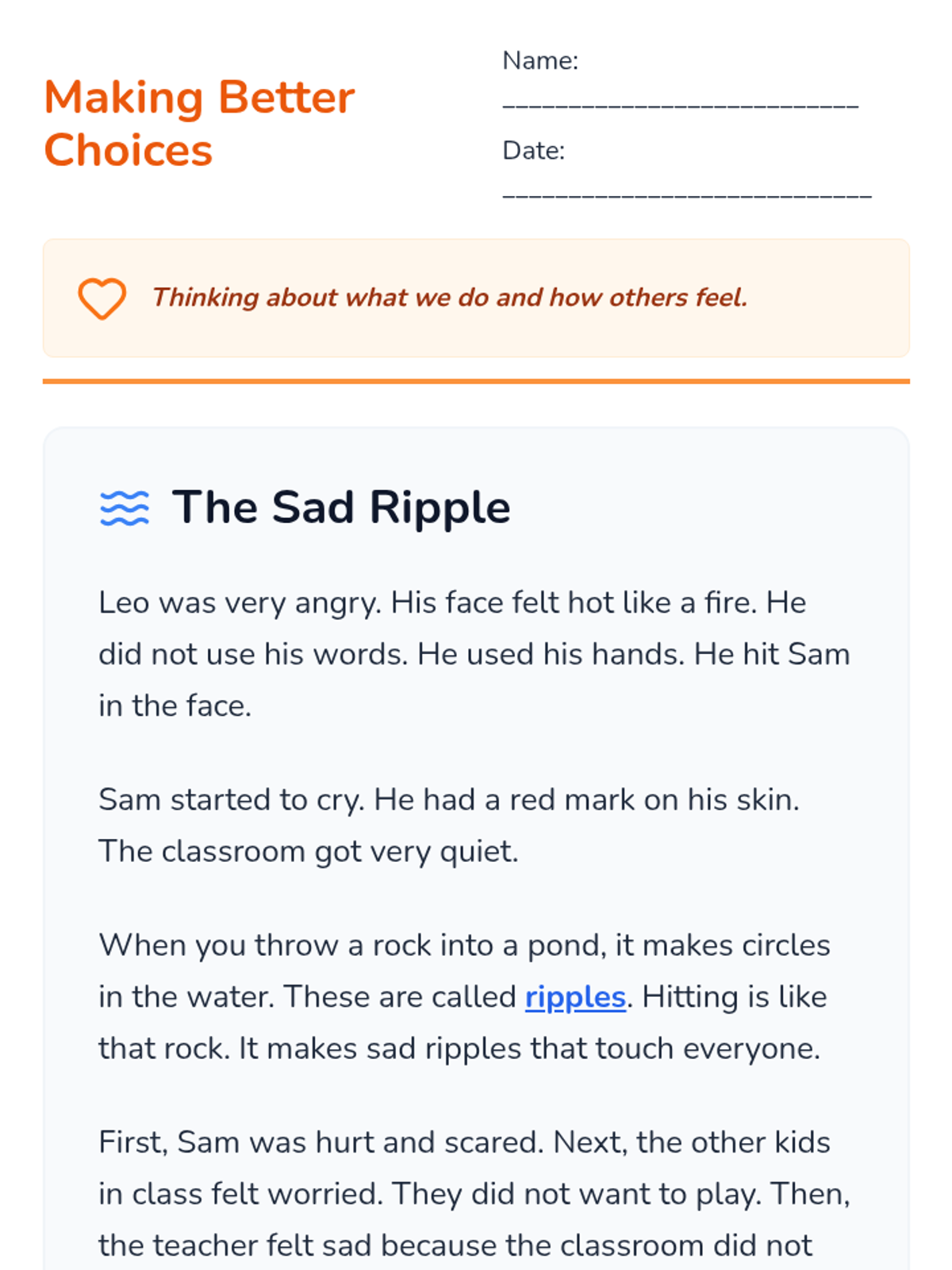Click the paragraph starting Leo was very angry
Viewport: 952px width, 1270px height.
tap(474, 654)
